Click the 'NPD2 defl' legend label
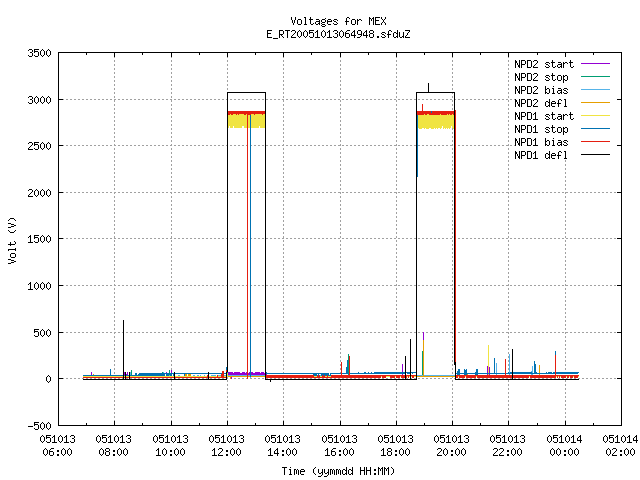This screenshot has width=640, height=480. click(541, 103)
